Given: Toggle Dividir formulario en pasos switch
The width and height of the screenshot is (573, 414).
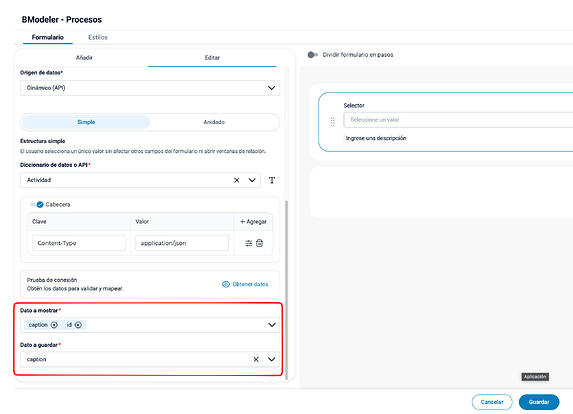Looking at the screenshot, I should click(312, 55).
